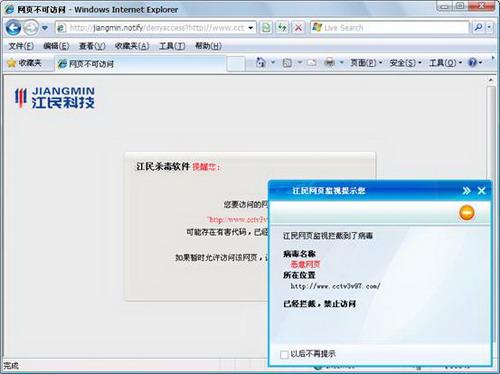The width and height of the screenshot is (500, 374).
Task: Open the 页面(P) command bar menu
Action: 366,63
